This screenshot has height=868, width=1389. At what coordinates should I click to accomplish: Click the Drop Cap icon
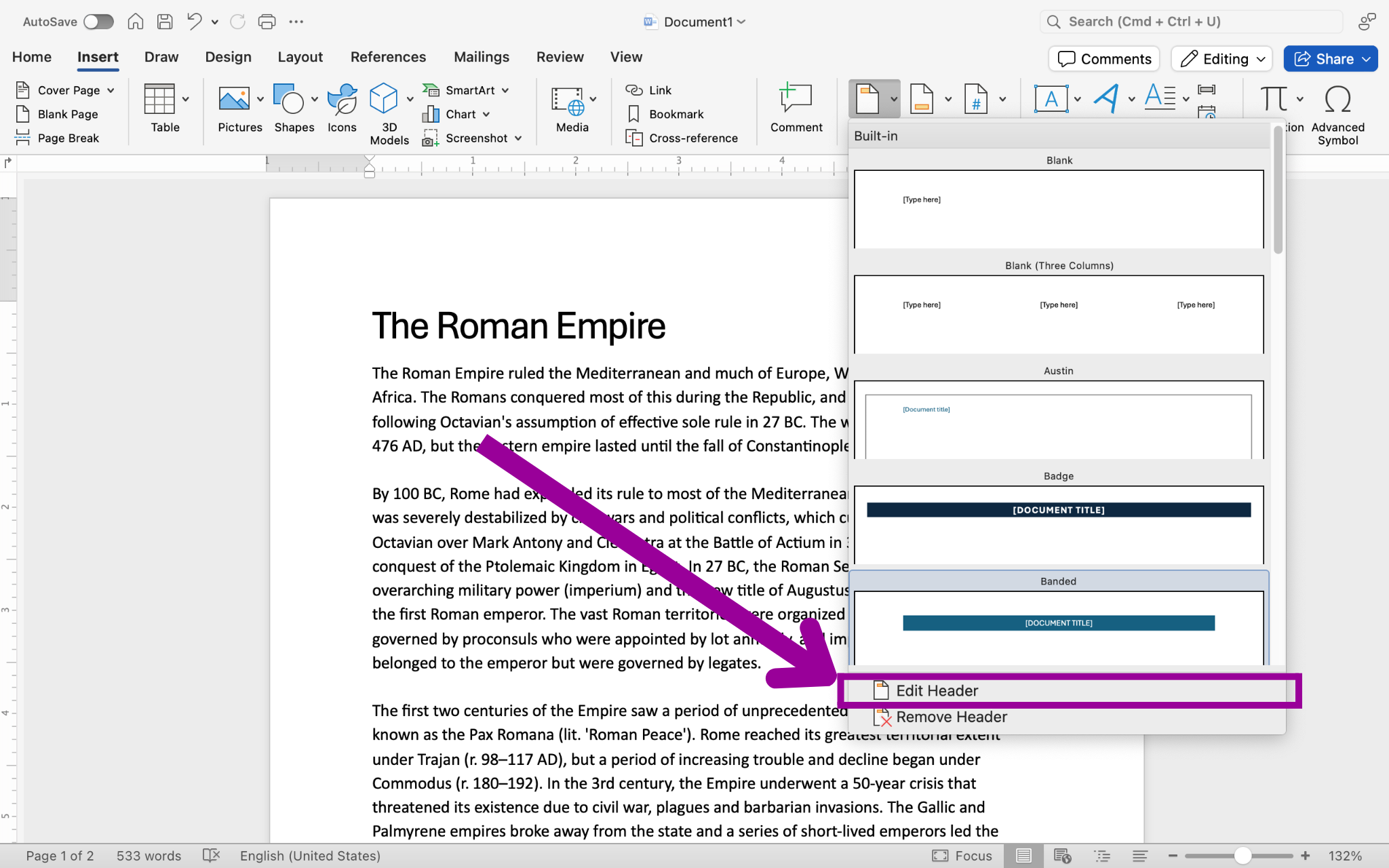tap(1160, 99)
